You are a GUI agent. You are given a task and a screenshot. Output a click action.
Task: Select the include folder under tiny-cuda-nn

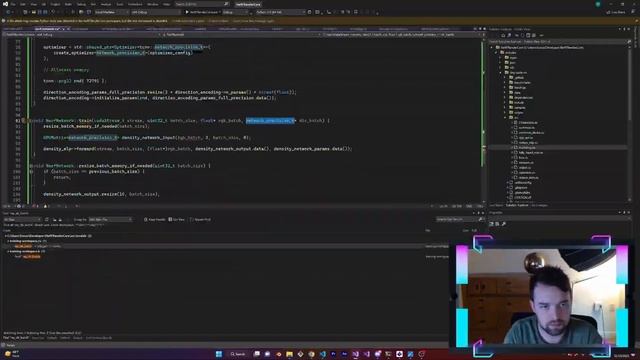click(519, 102)
